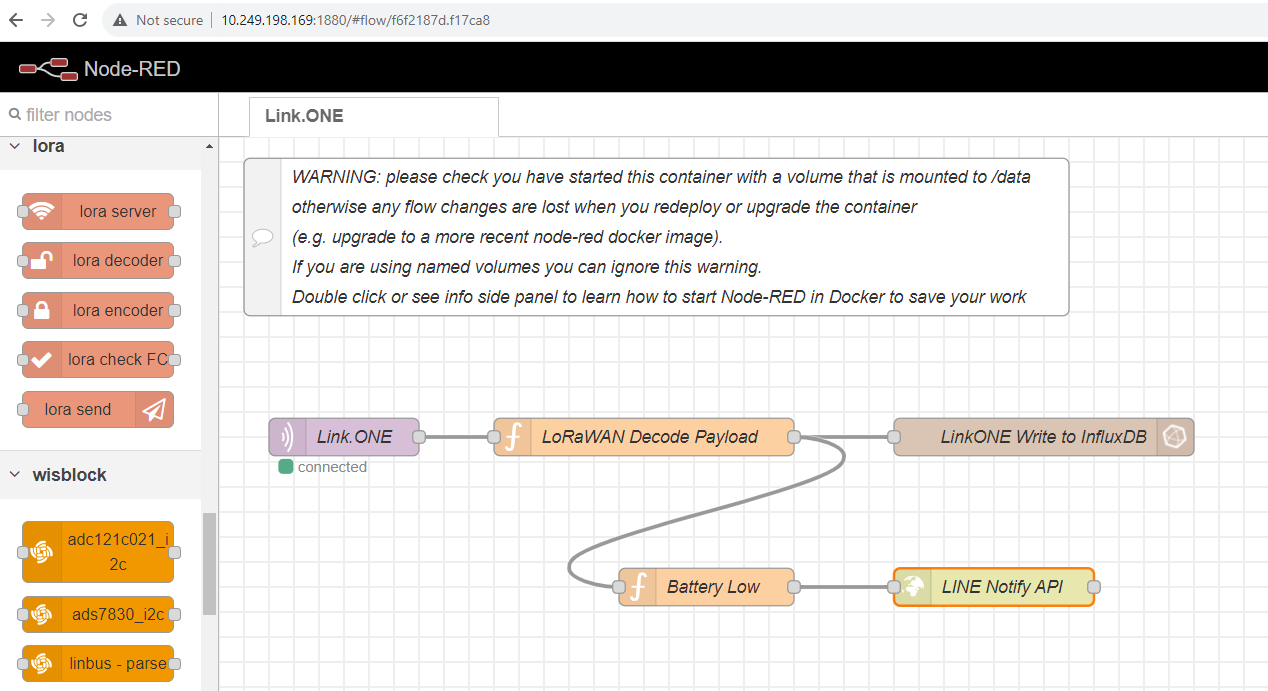Viewport: 1268px width, 691px height.
Task: Click the browser back arrow
Action: click(x=16, y=20)
